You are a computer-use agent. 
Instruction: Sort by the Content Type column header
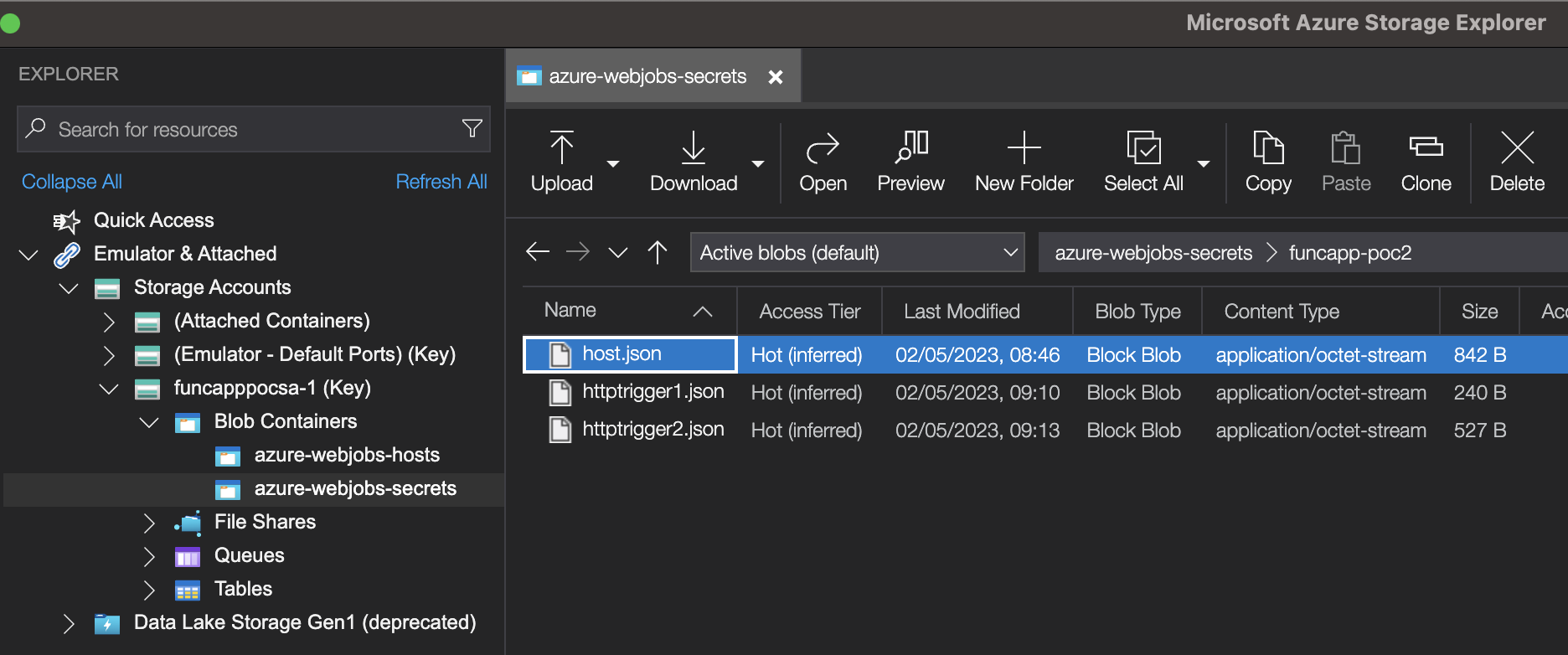pyautogui.click(x=1321, y=311)
